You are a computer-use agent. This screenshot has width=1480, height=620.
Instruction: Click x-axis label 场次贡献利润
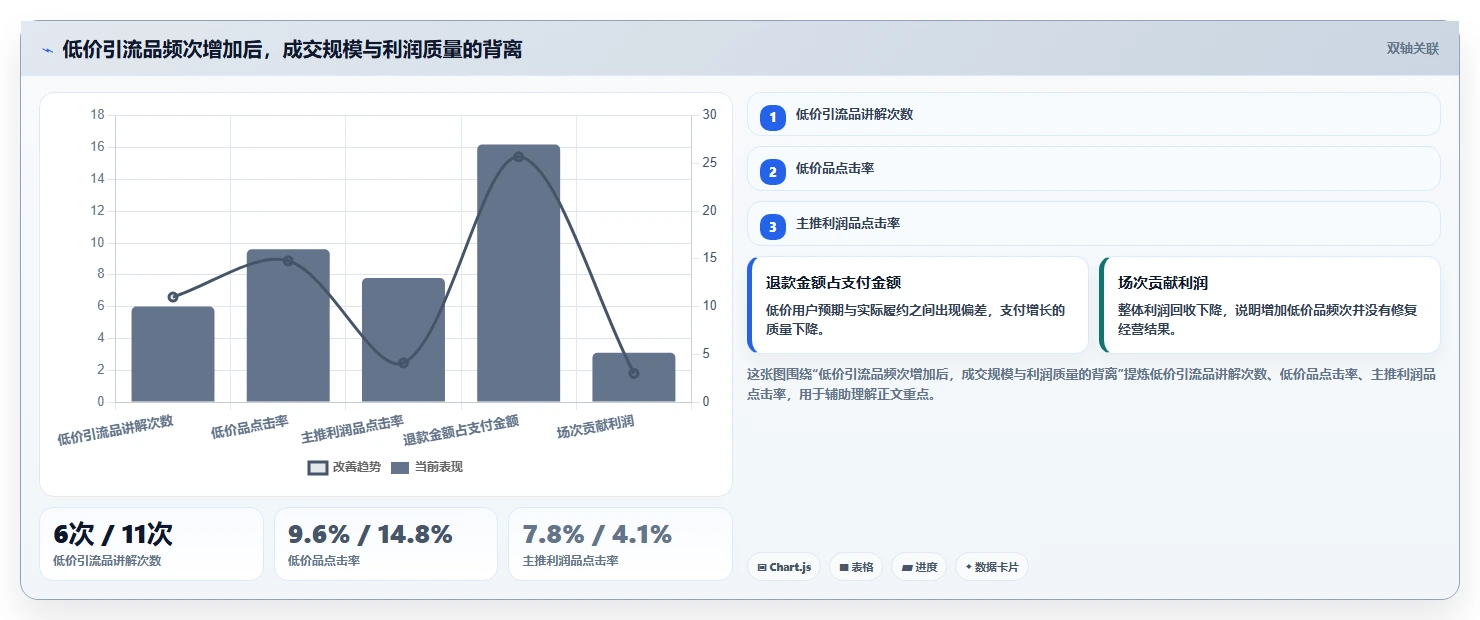595,428
